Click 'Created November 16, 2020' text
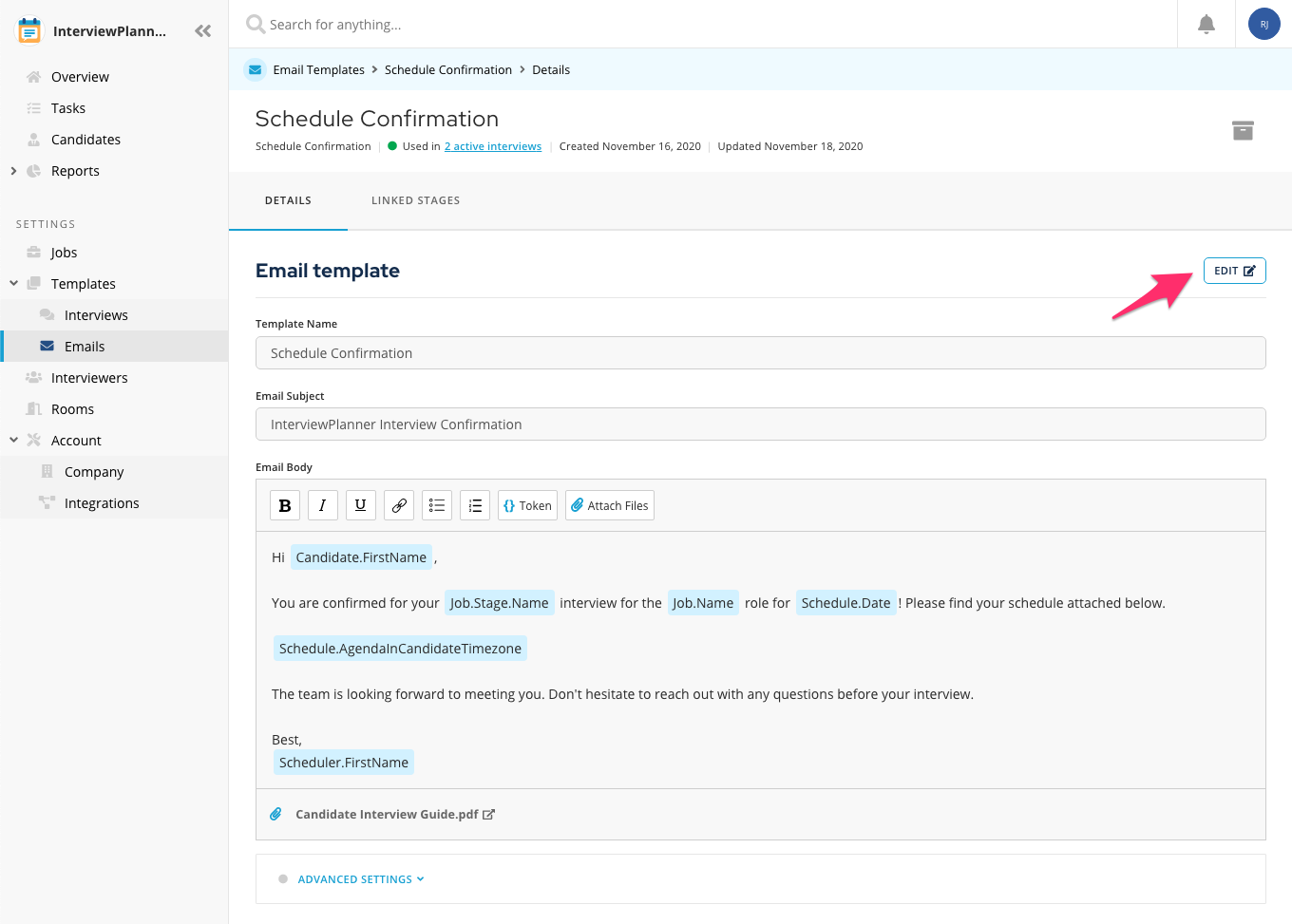The width and height of the screenshot is (1292, 924). click(x=630, y=146)
